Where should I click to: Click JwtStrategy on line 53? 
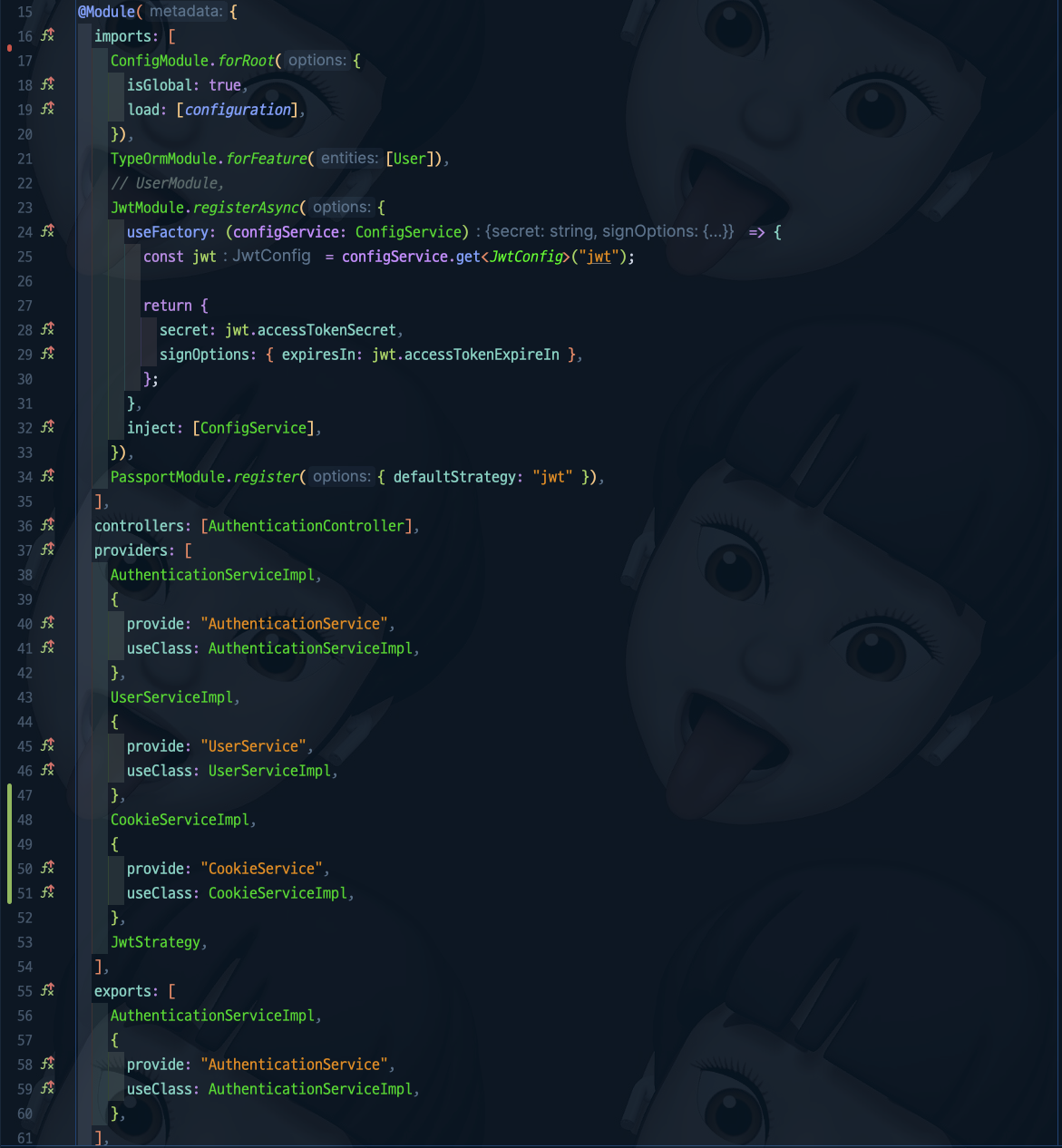155,942
